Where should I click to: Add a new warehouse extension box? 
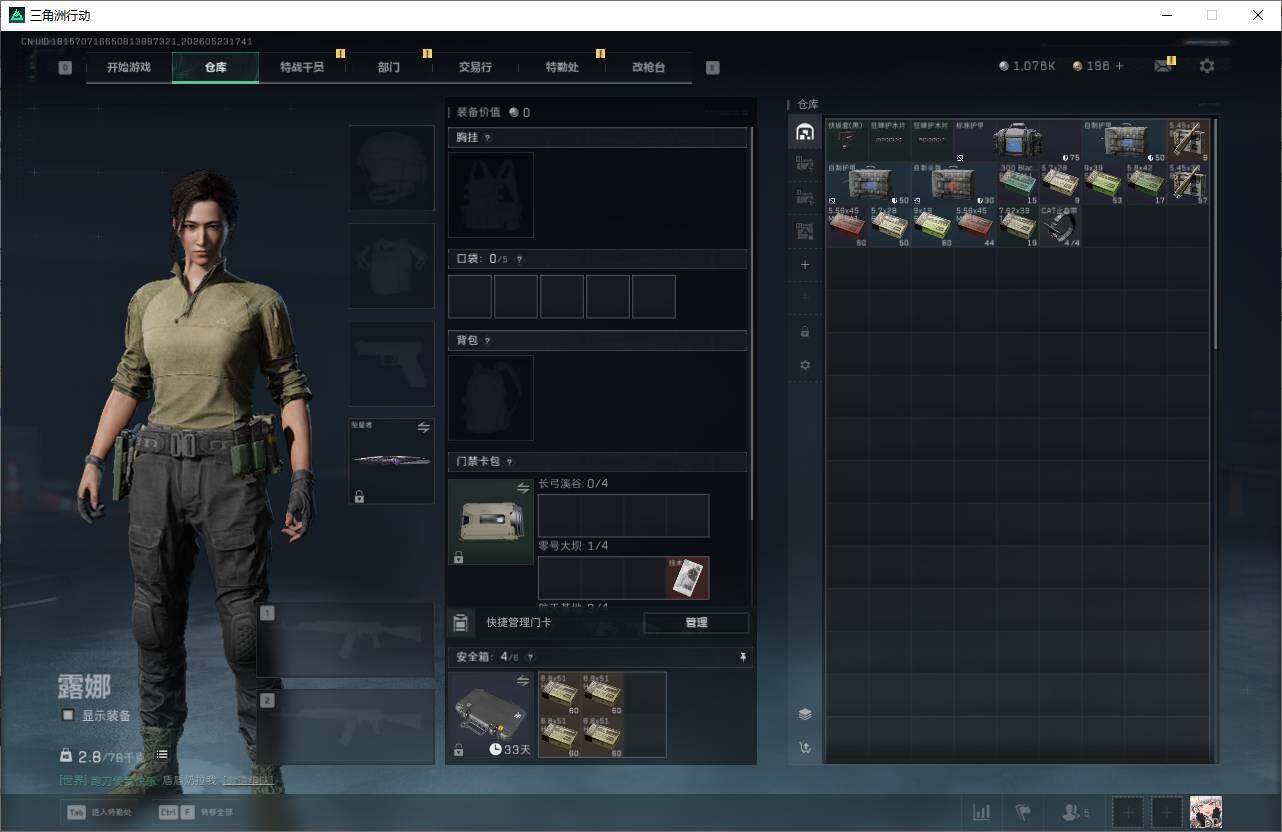coord(805,265)
